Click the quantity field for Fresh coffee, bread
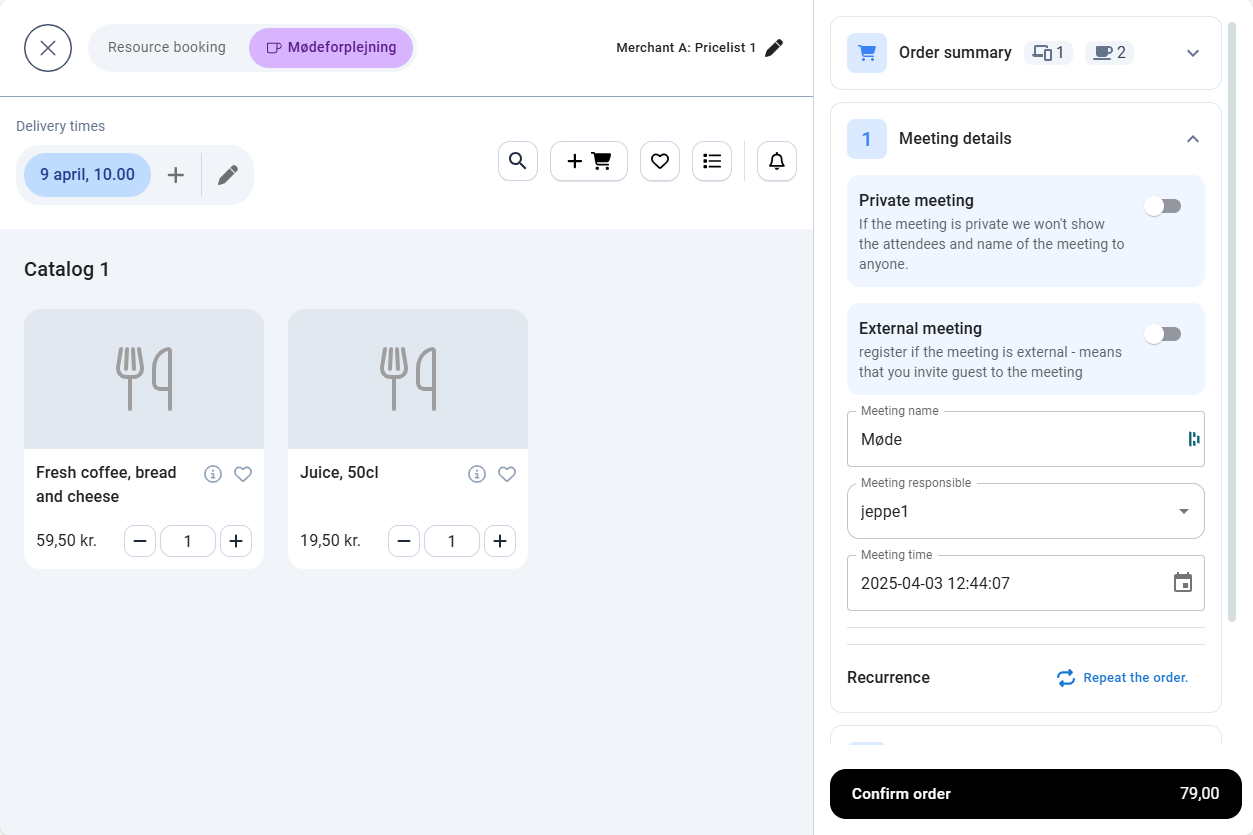The image size is (1253, 835). coord(188,541)
